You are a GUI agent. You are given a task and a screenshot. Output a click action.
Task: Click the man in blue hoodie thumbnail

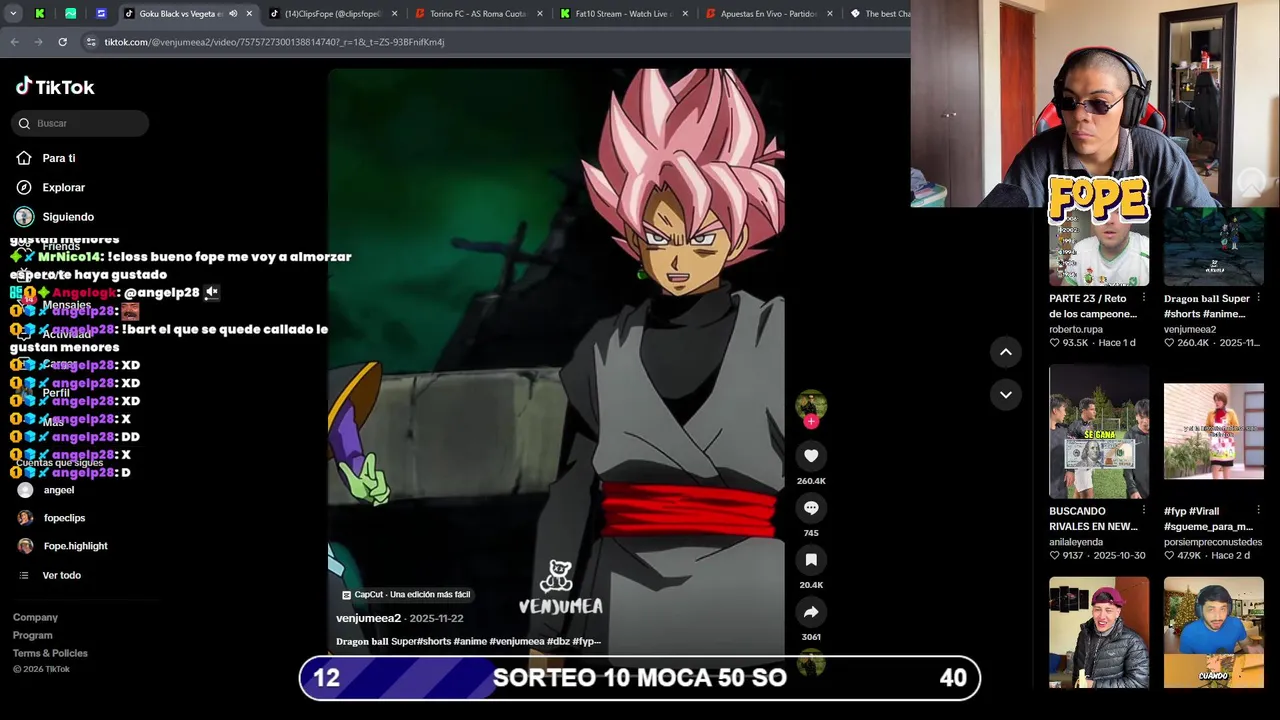click(1213, 632)
